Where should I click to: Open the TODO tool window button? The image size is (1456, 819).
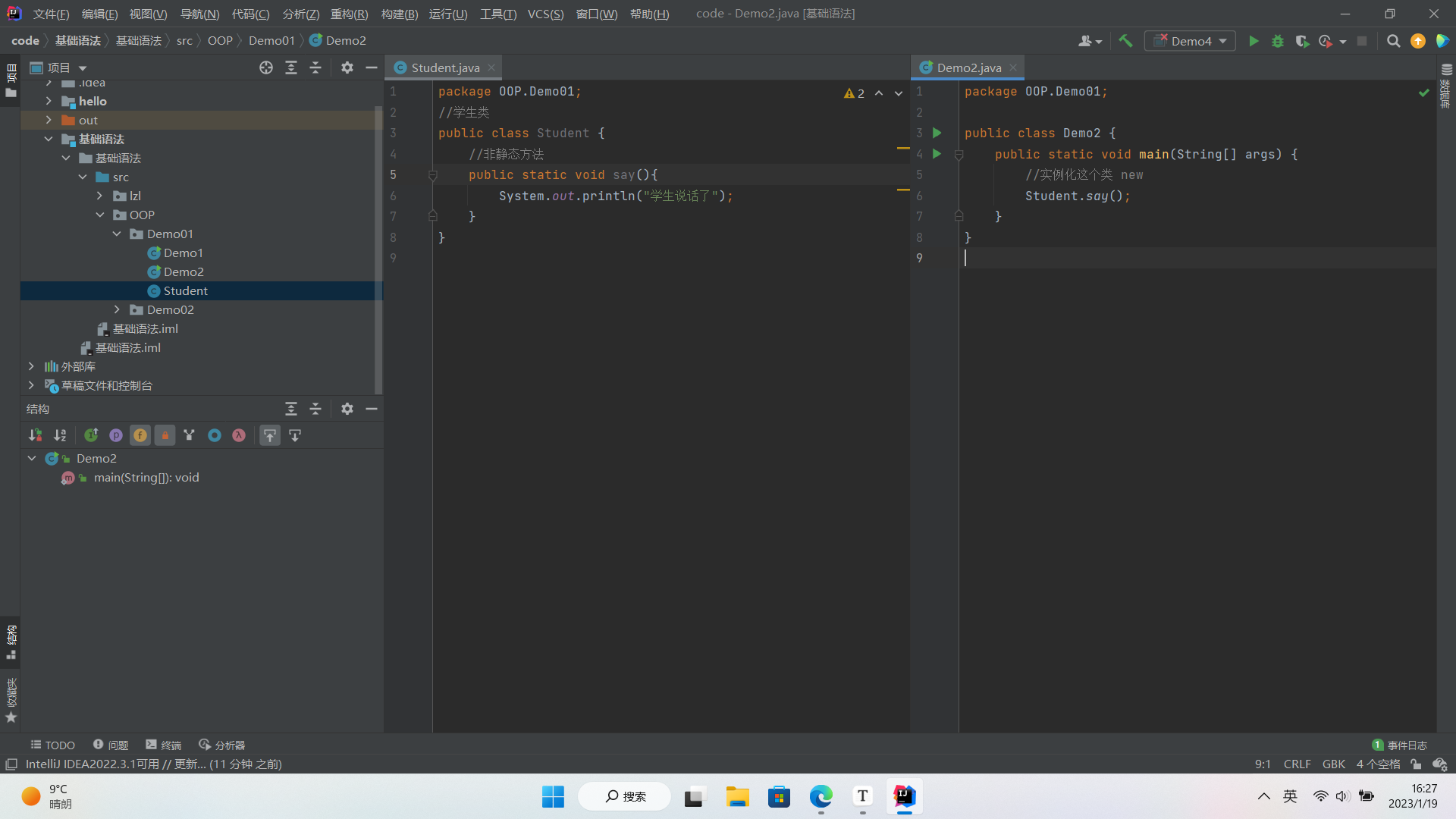tap(52, 745)
